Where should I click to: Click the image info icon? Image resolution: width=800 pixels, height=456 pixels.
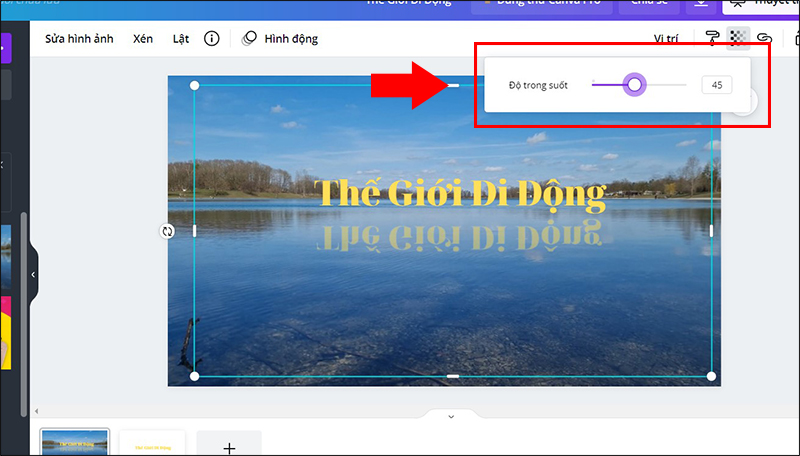click(x=212, y=38)
